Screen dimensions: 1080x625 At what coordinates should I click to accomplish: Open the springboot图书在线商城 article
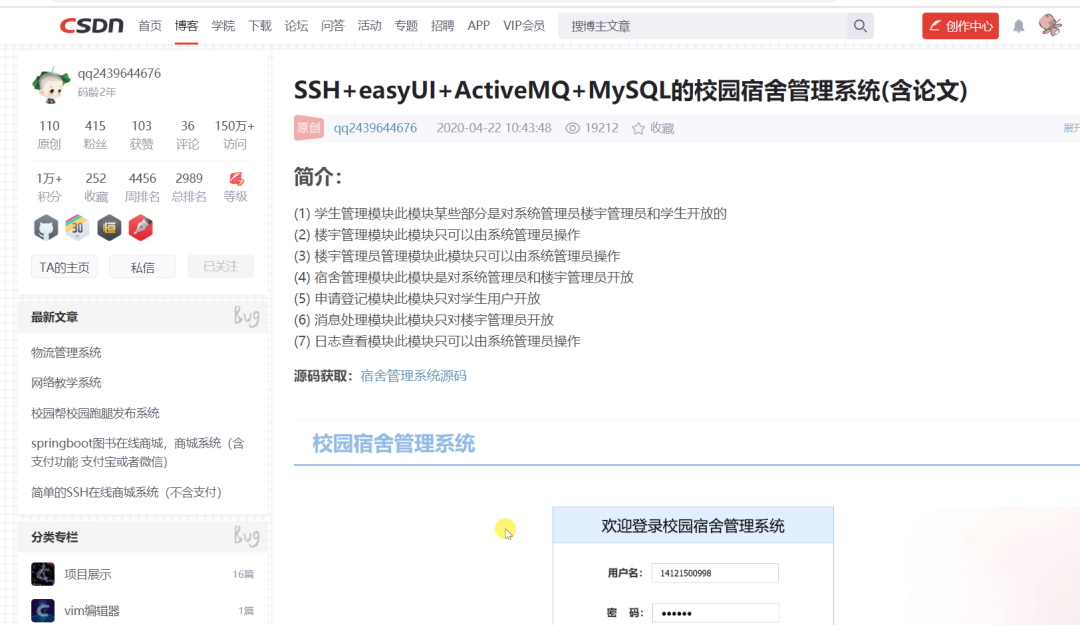click(138, 452)
